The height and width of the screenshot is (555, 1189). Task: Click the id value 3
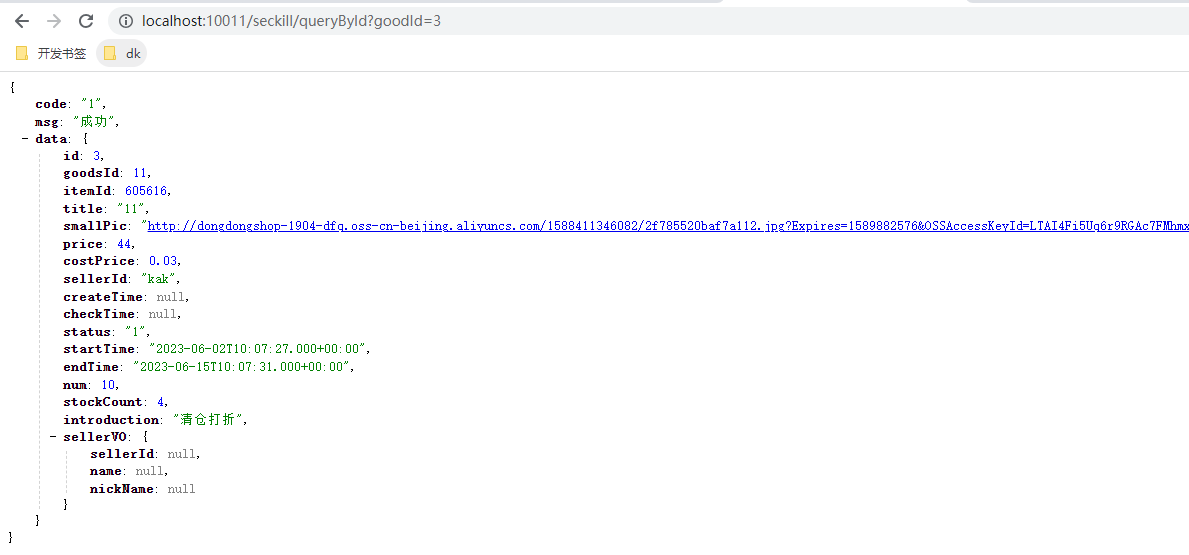[x=97, y=157]
